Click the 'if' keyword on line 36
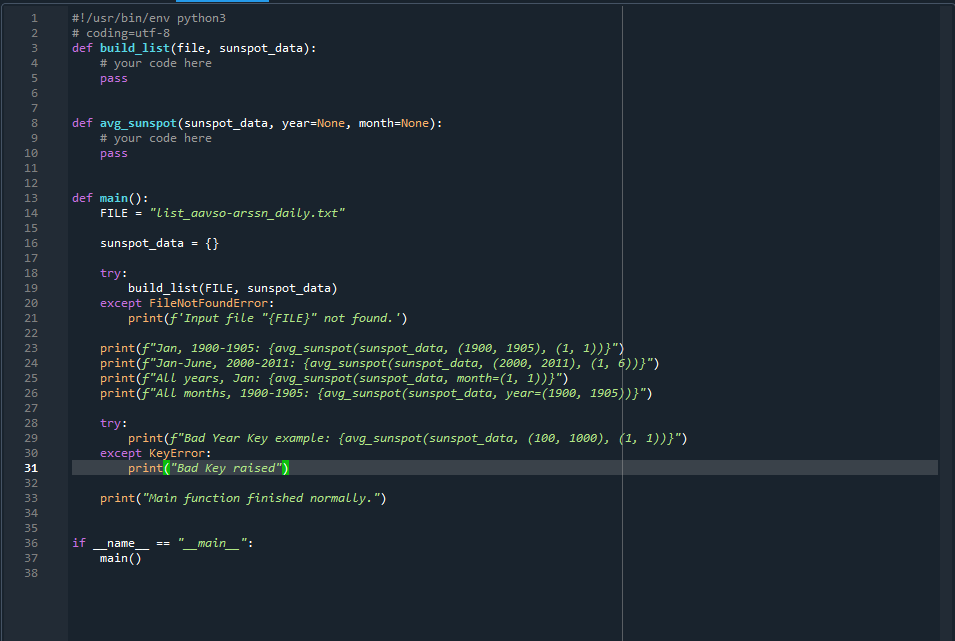This screenshot has width=955, height=641. tap(79, 543)
